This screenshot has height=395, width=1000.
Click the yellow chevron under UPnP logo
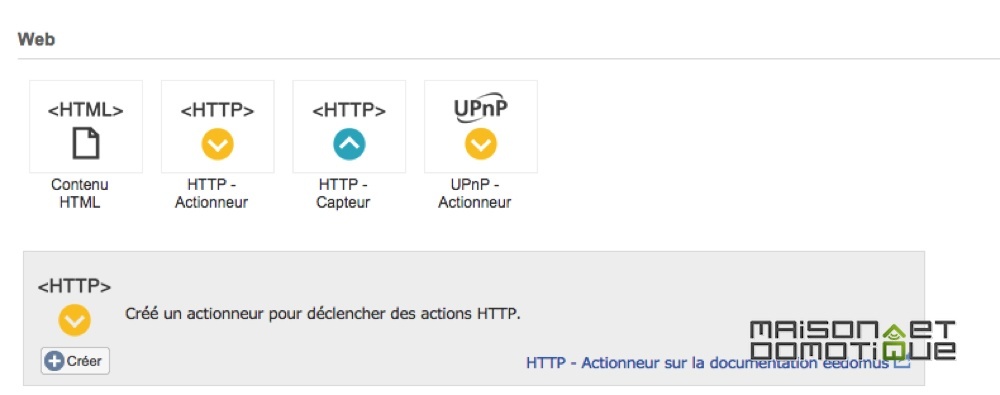pyautogui.click(x=481, y=144)
